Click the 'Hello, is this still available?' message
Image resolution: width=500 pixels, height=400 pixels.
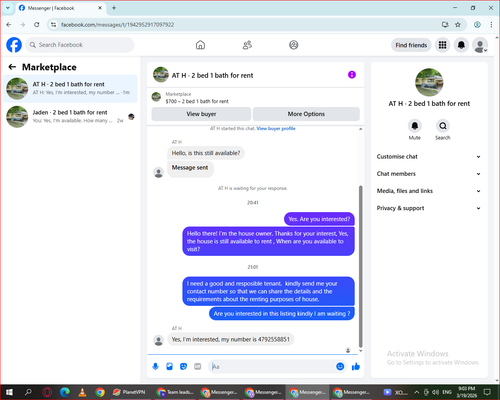coord(206,153)
